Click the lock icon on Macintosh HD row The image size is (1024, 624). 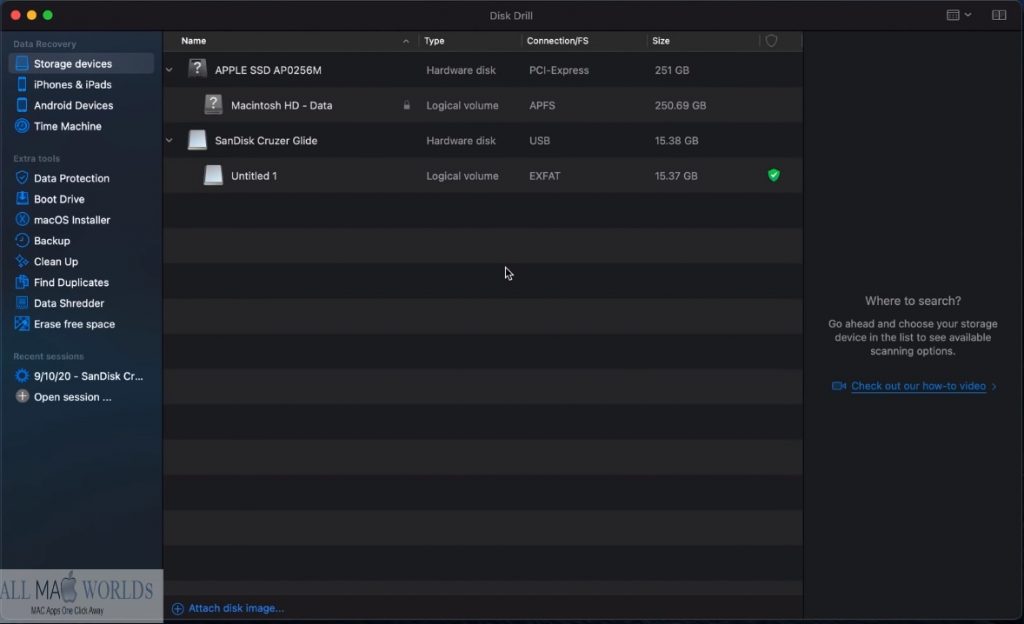coord(406,105)
